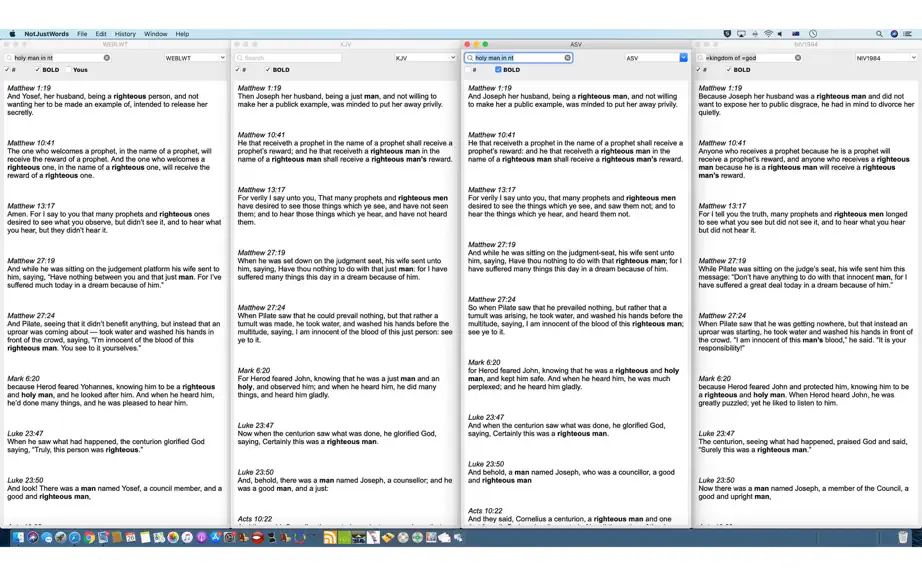Open iTunes from the Dock
The width and height of the screenshot is (922, 576).
[187, 537]
